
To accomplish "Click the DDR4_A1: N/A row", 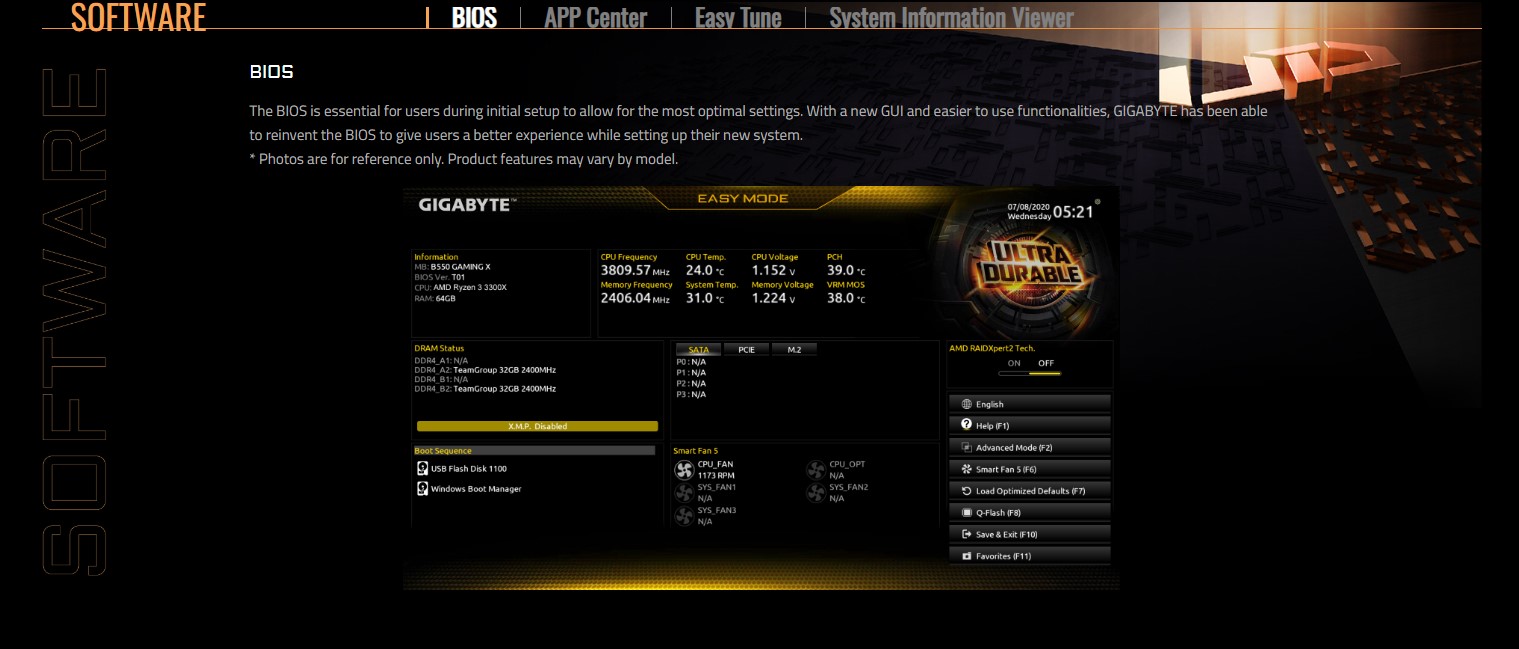I will click(x=441, y=360).
